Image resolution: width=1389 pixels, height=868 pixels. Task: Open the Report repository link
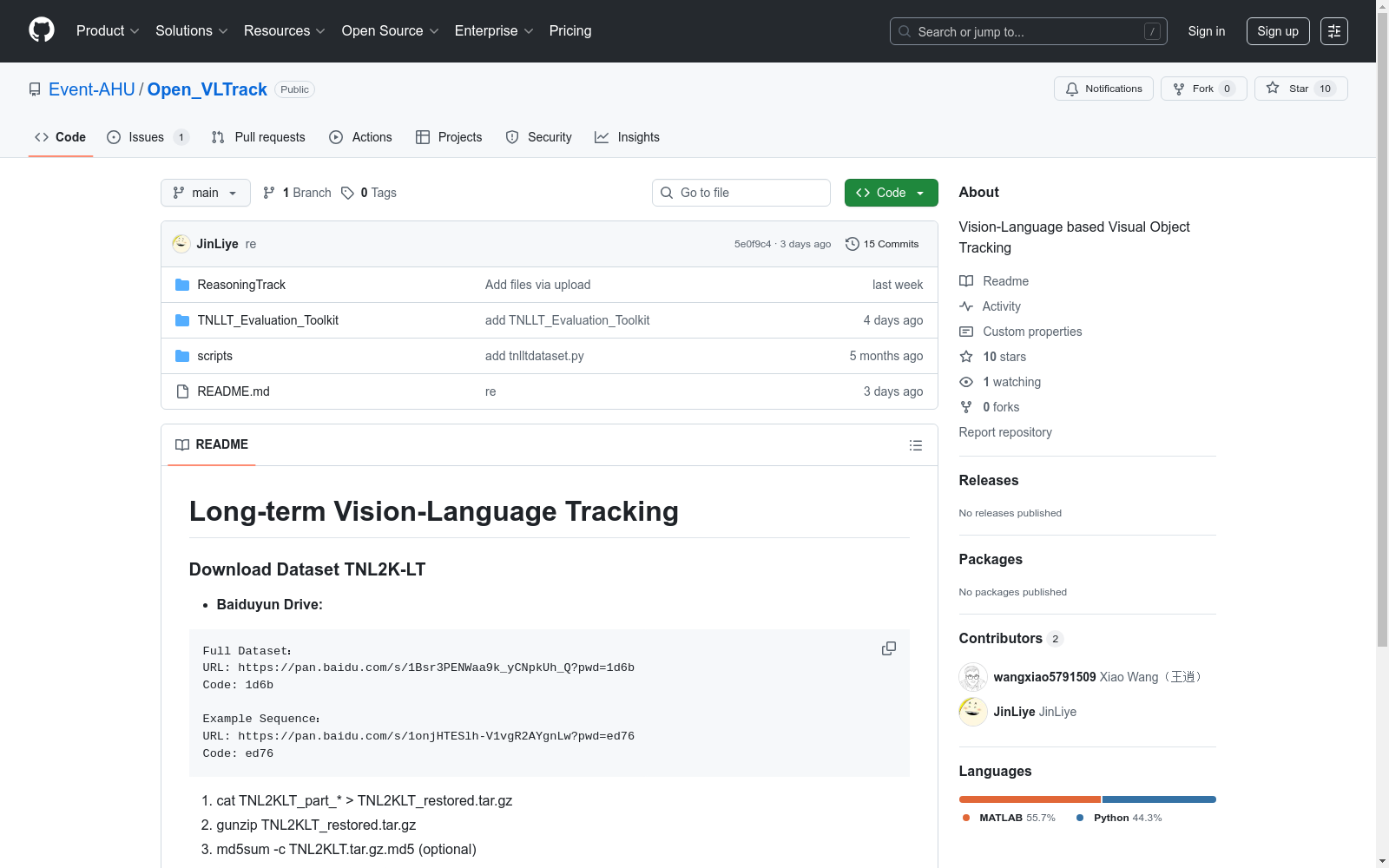(x=1005, y=432)
